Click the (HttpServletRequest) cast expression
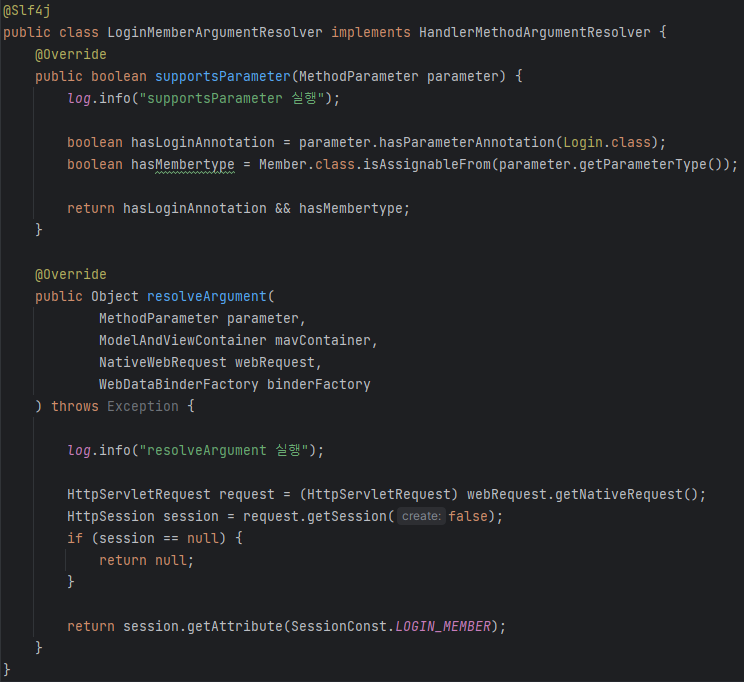This screenshot has width=744, height=682. point(379,495)
